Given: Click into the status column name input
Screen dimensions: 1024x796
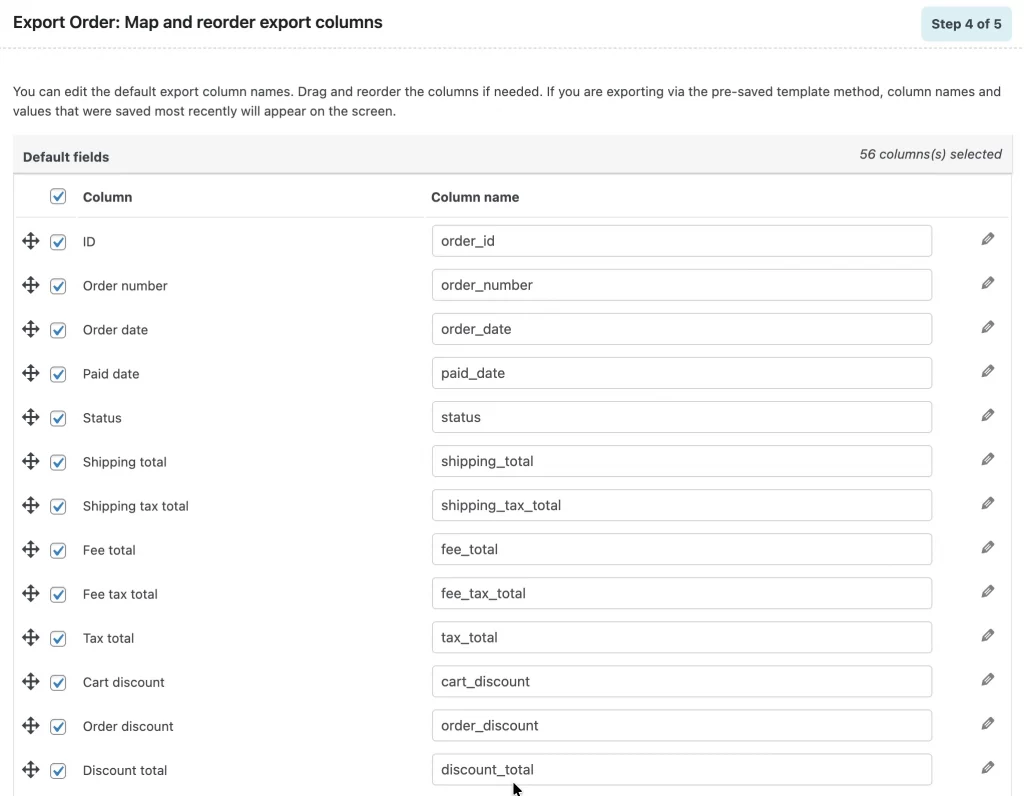Looking at the screenshot, I should click(681, 417).
